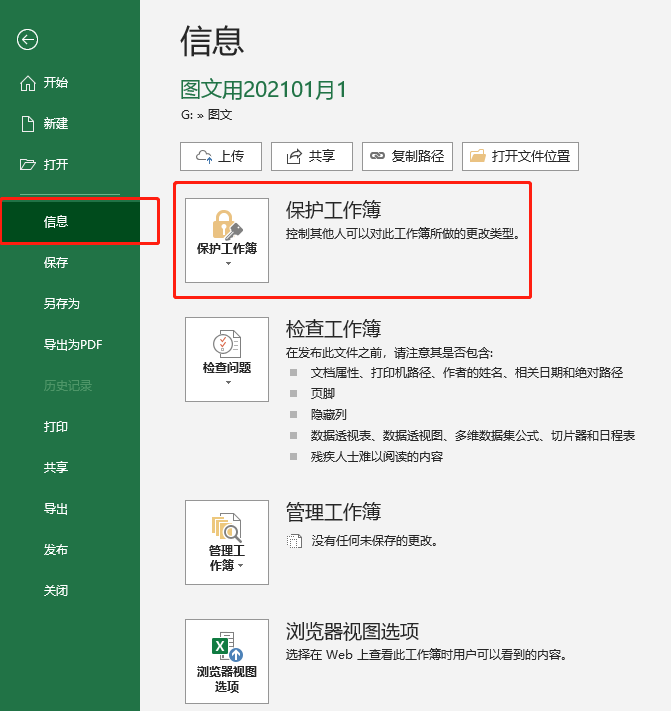
Task: Click the 复制路径 button
Action: pyautogui.click(x=407, y=156)
